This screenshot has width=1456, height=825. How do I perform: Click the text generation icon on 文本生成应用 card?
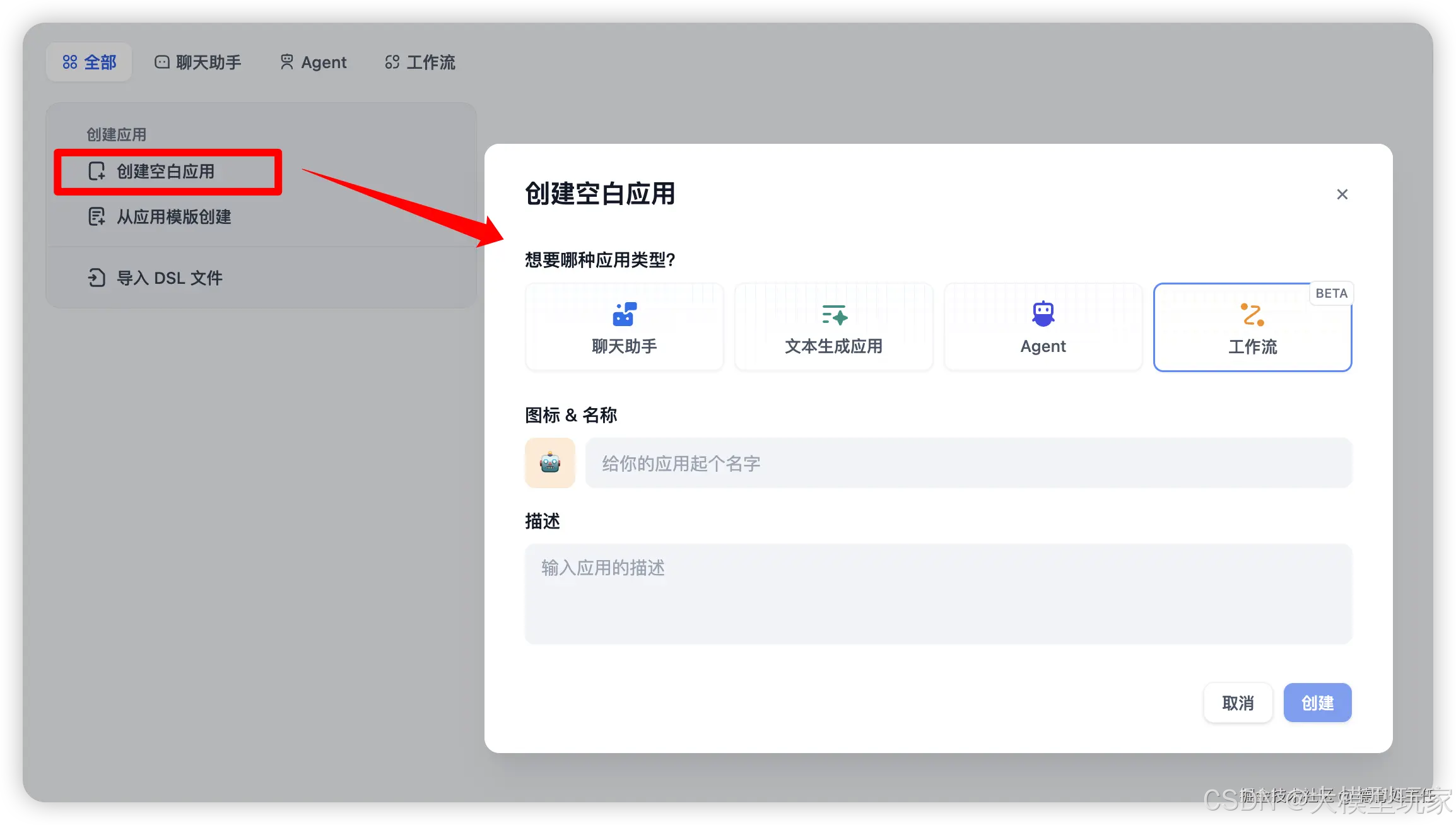pyautogui.click(x=833, y=315)
